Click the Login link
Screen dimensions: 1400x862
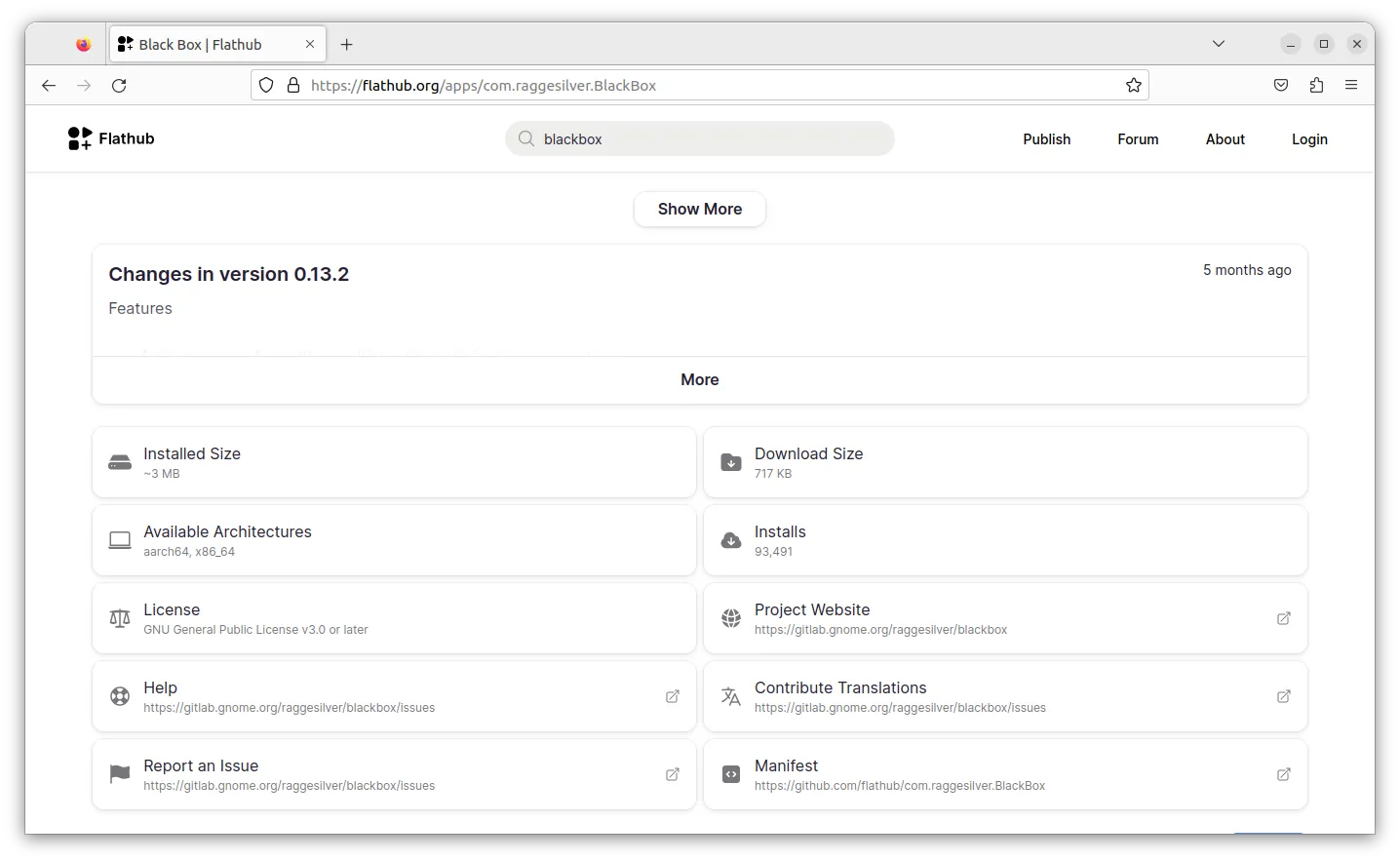tap(1308, 139)
